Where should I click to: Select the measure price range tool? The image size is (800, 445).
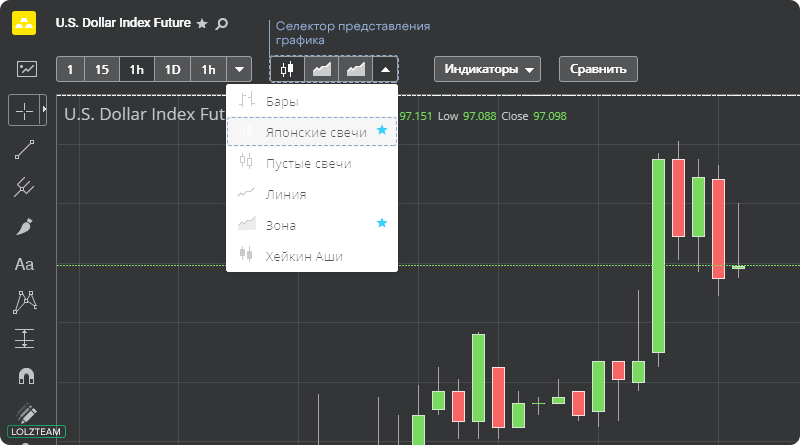pos(24,338)
